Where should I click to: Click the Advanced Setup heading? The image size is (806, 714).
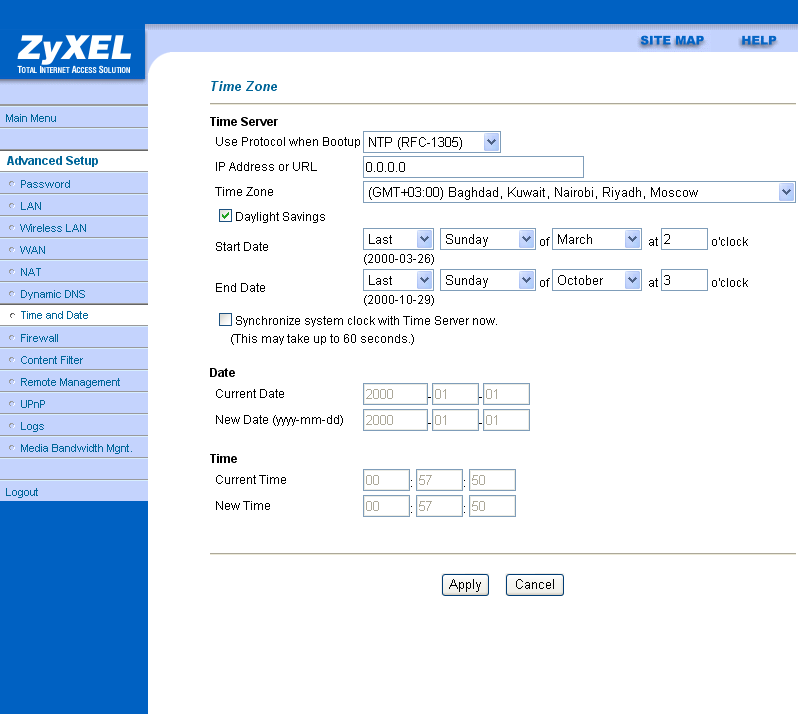(52, 161)
